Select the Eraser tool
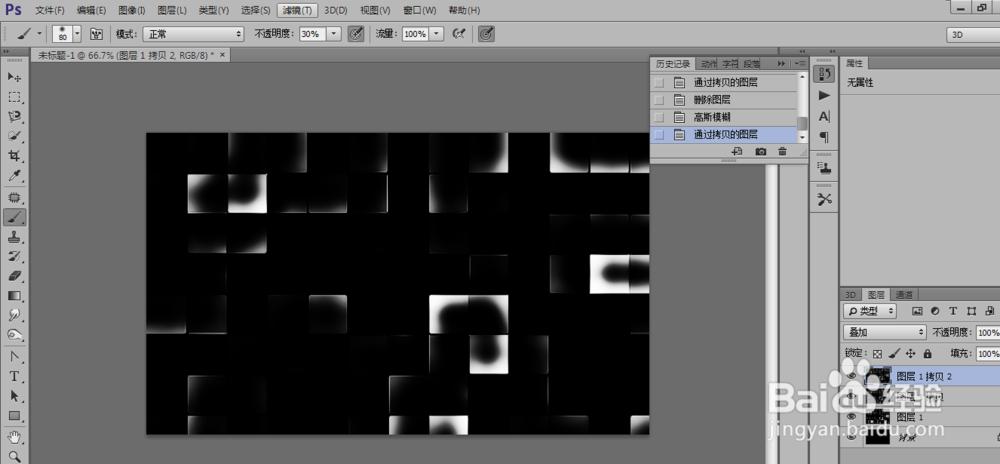Screen dimensions: 1000x464 (x=14, y=277)
